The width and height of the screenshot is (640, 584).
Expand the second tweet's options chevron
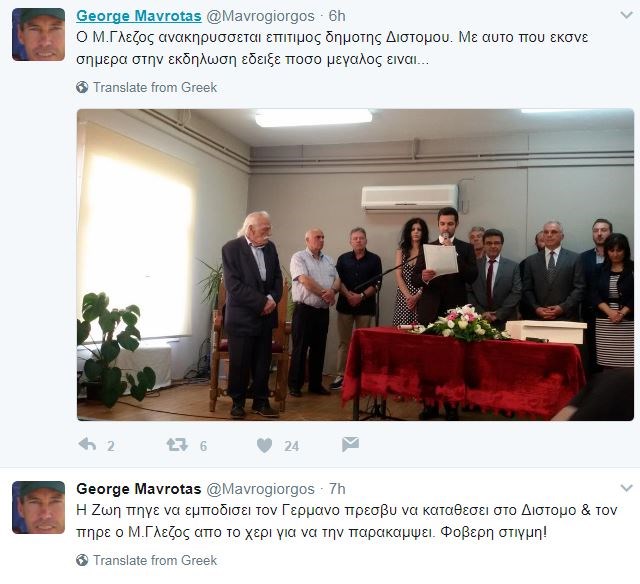[x=626, y=488]
